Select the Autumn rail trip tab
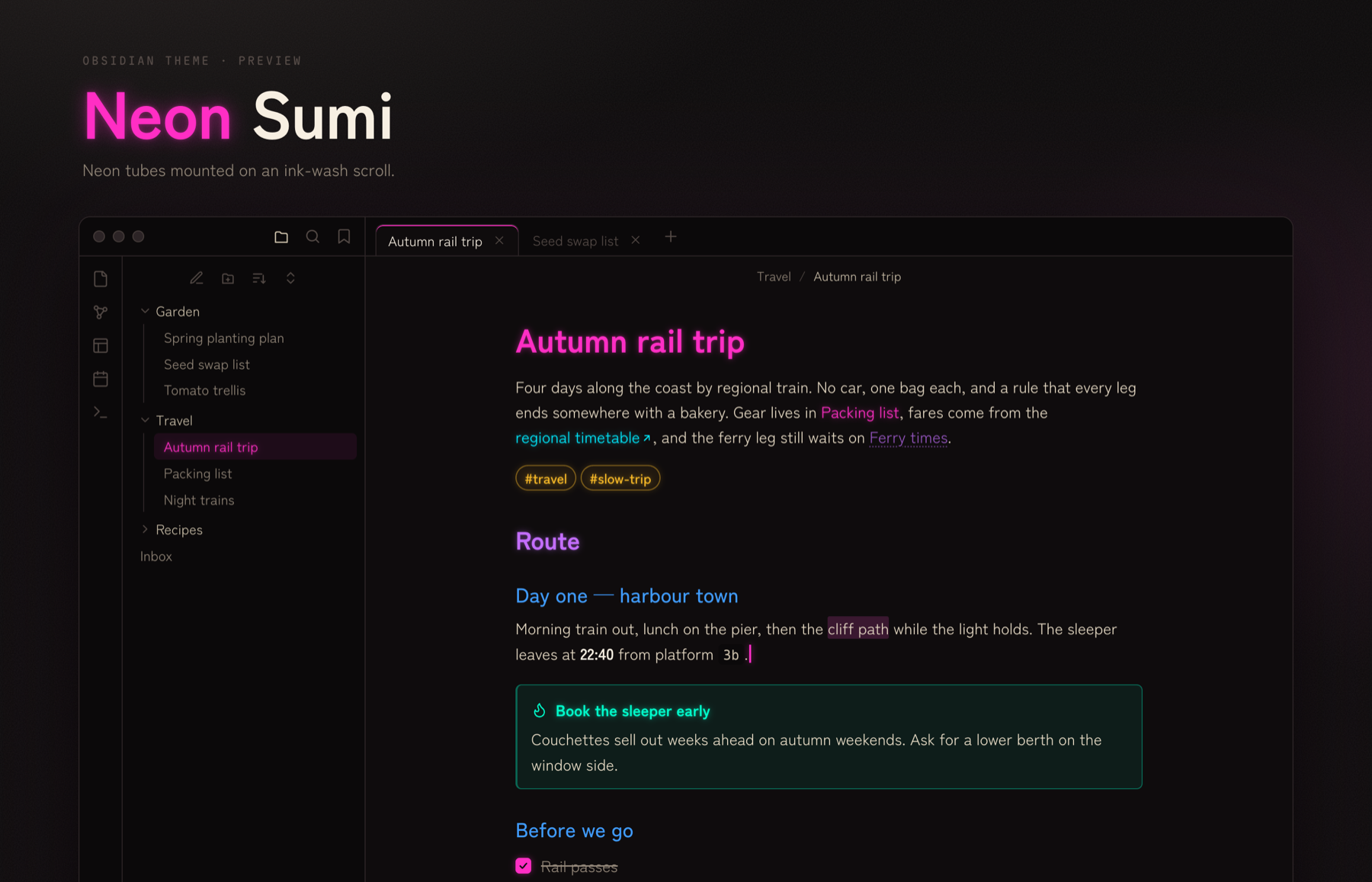This screenshot has width=1372, height=882. pos(447,241)
